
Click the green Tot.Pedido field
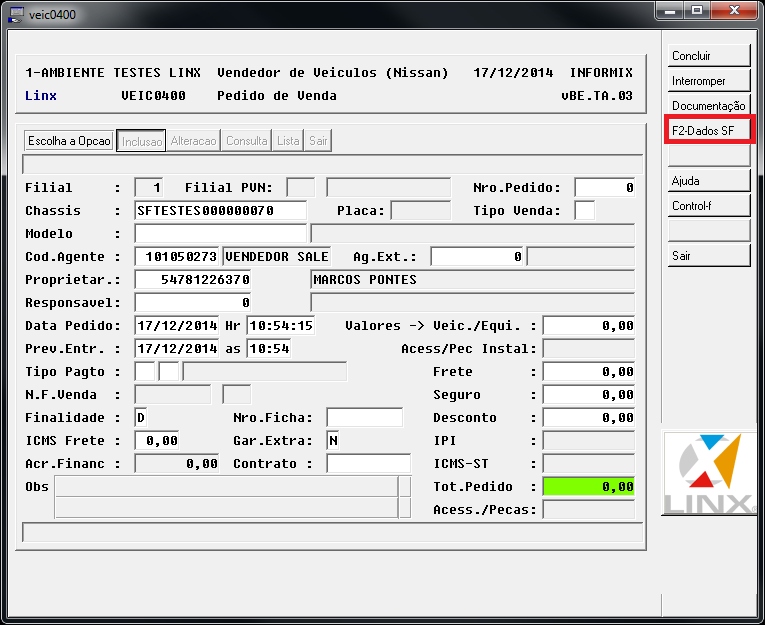(589, 486)
